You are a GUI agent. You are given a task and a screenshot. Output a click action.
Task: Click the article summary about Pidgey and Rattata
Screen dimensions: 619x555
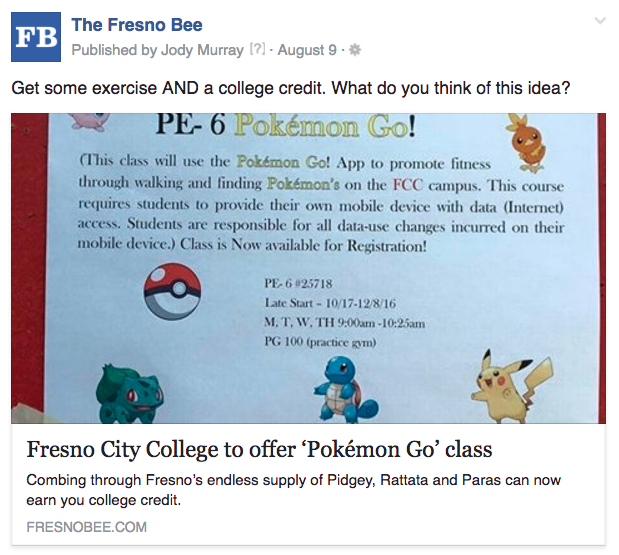293,489
